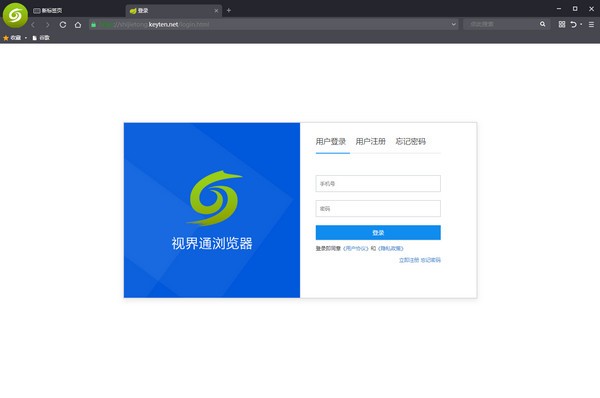The image size is (600, 398).
Task: Open the four-squares apps grid icon
Action: pos(562,24)
